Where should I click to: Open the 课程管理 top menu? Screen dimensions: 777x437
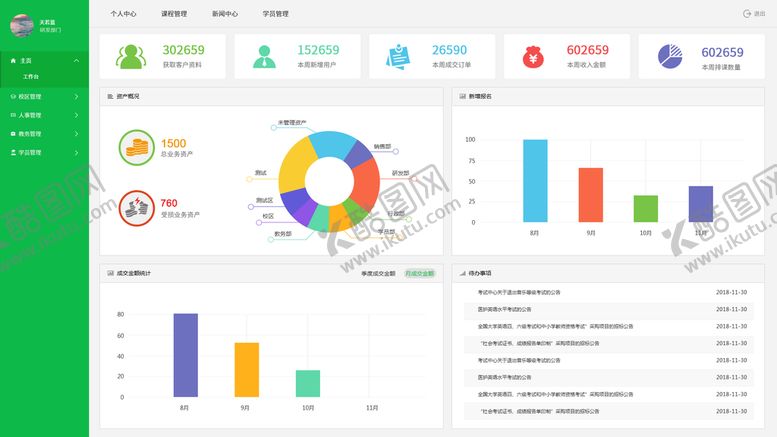[174, 14]
